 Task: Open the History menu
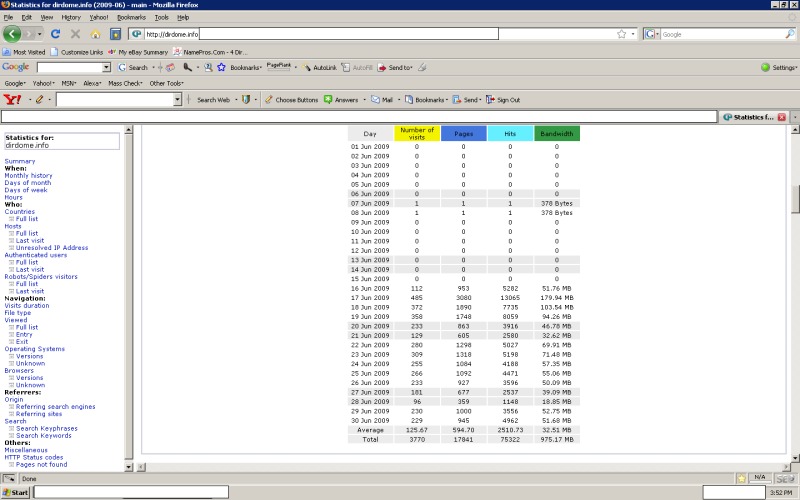tap(71, 17)
